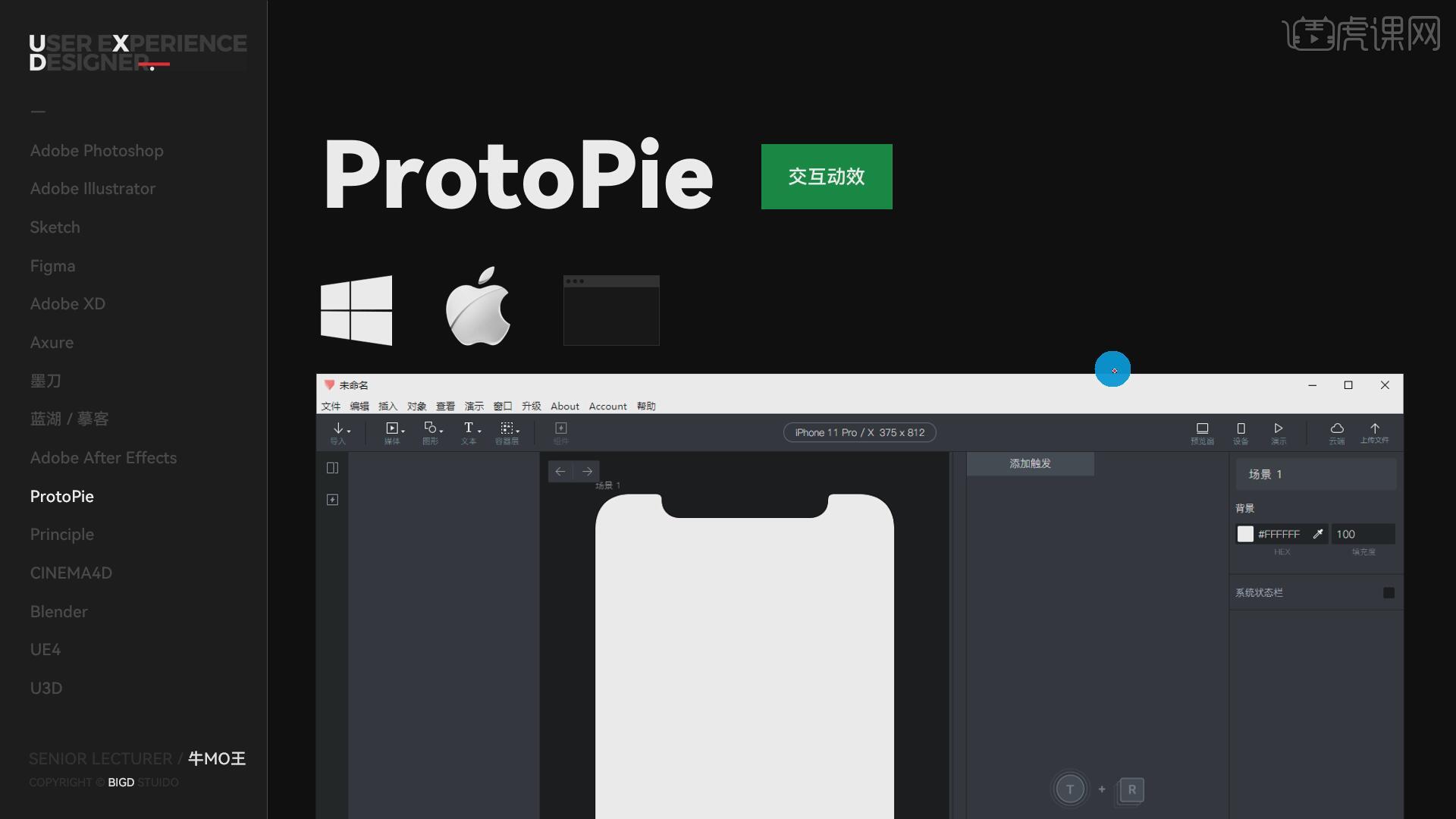This screenshot has height=819, width=1456.
Task: Pick color with the eyedropper icon
Action: click(1318, 534)
